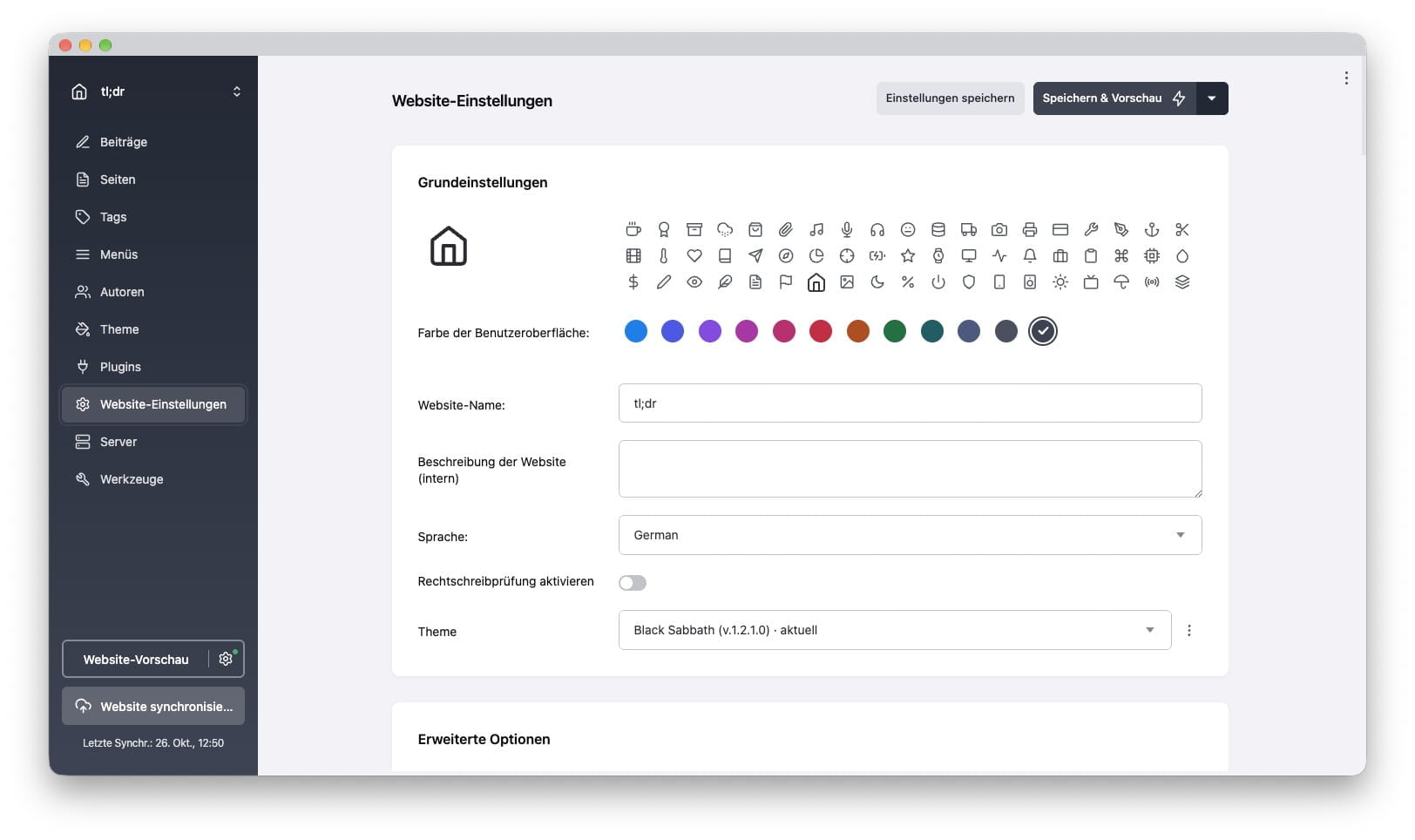Open the Sprache dropdown showing German
This screenshot has width=1415, height=840.
pyautogui.click(x=910, y=535)
